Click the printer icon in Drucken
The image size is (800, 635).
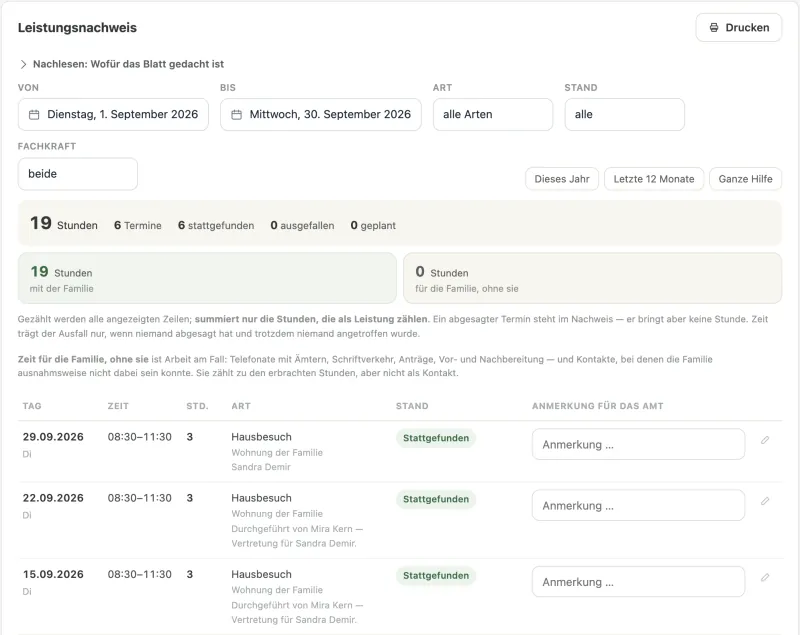click(714, 28)
